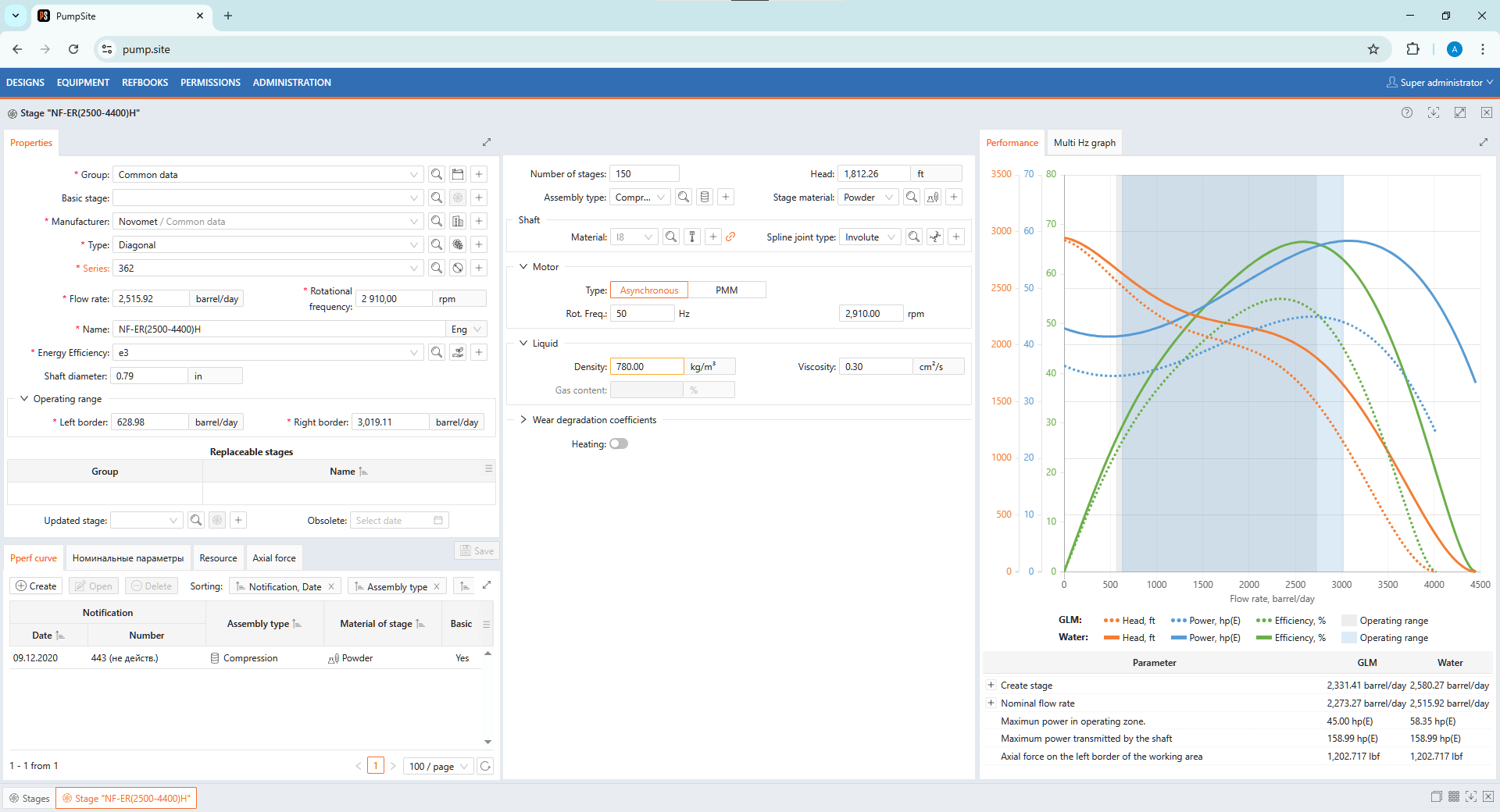
Task: Open the Axial force tab
Action: [x=273, y=558]
